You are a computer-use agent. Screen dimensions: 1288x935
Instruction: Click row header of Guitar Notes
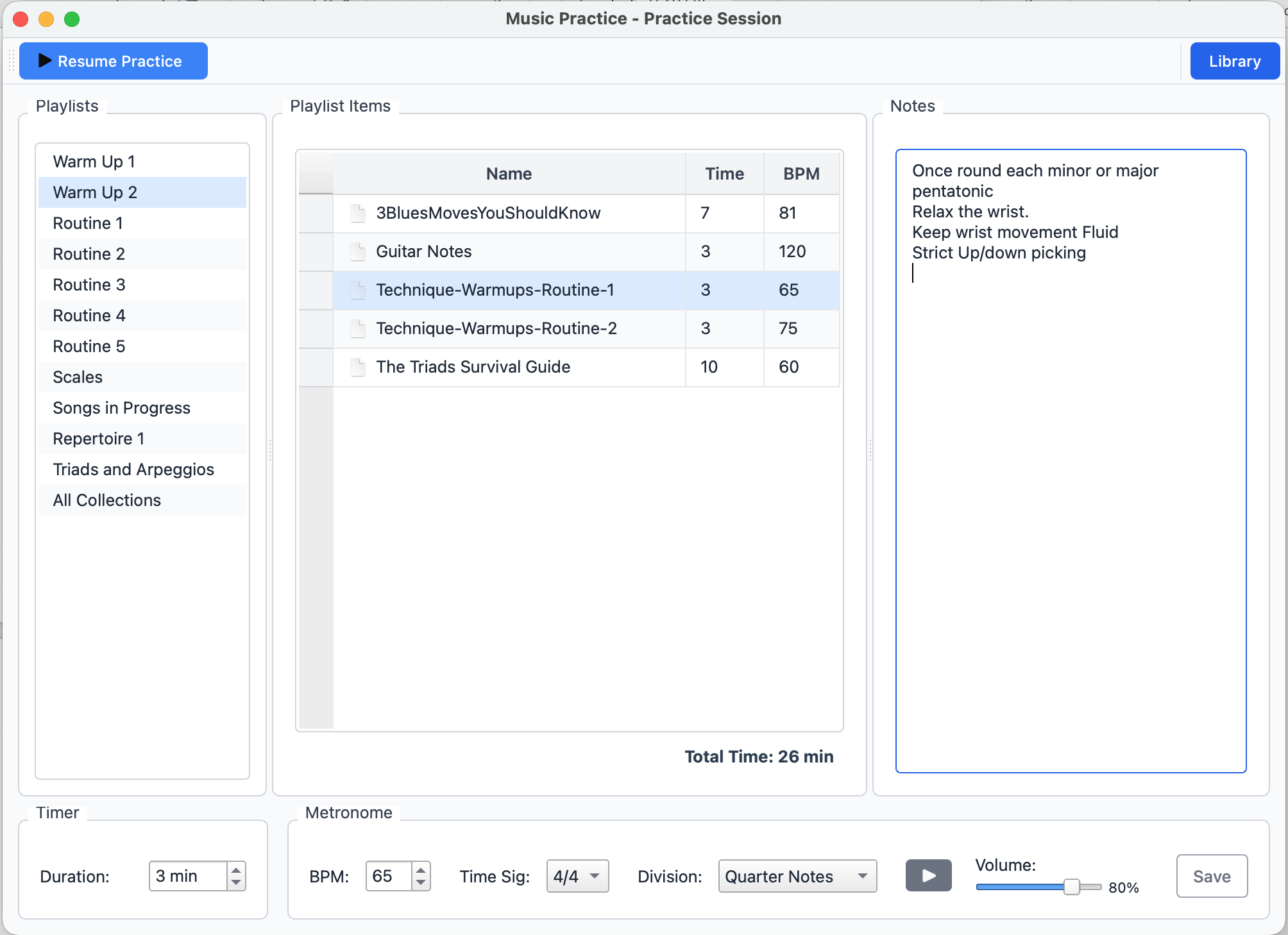[x=316, y=251]
